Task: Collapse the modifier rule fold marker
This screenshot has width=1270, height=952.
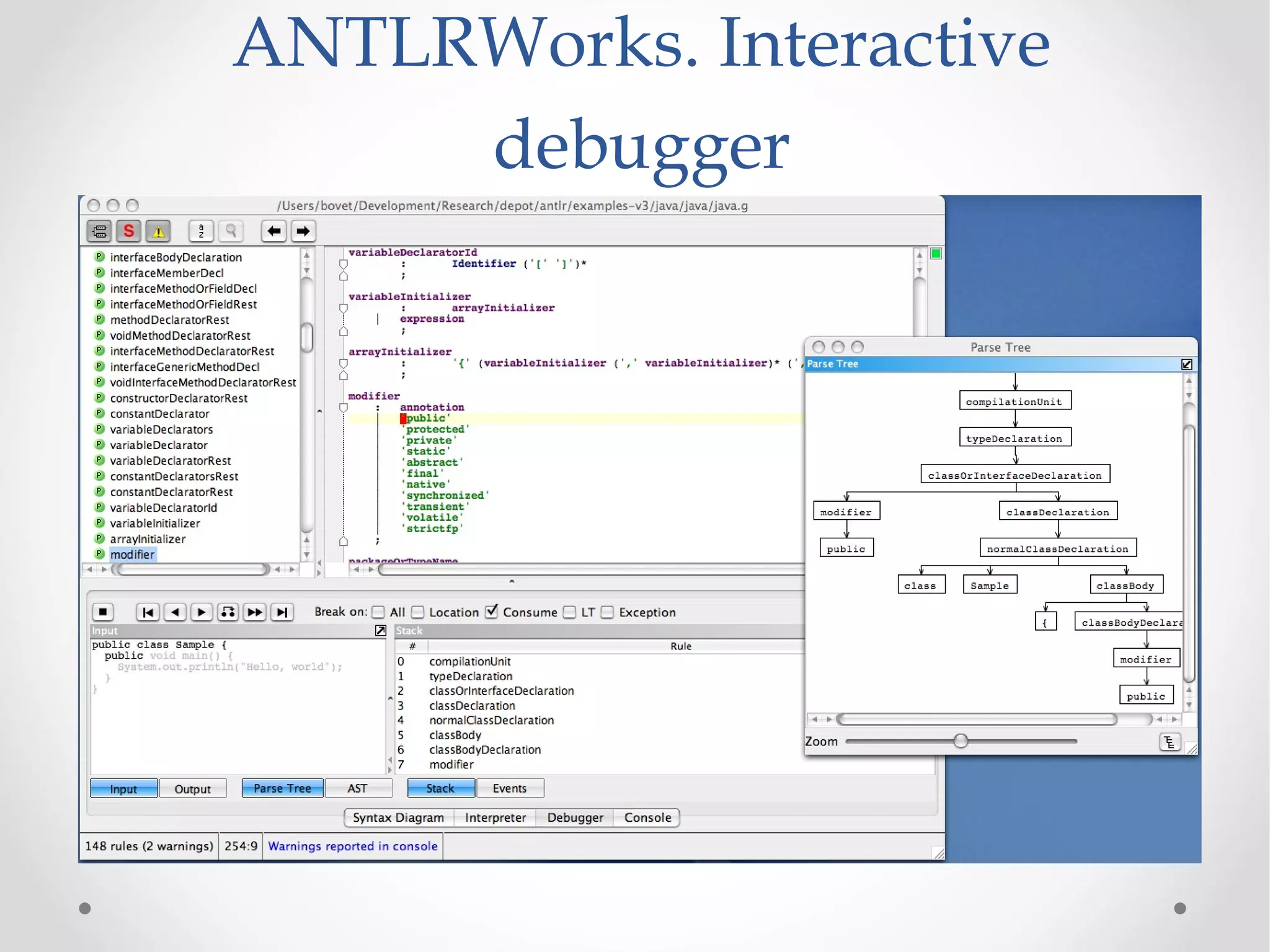Action: pos(344,407)
